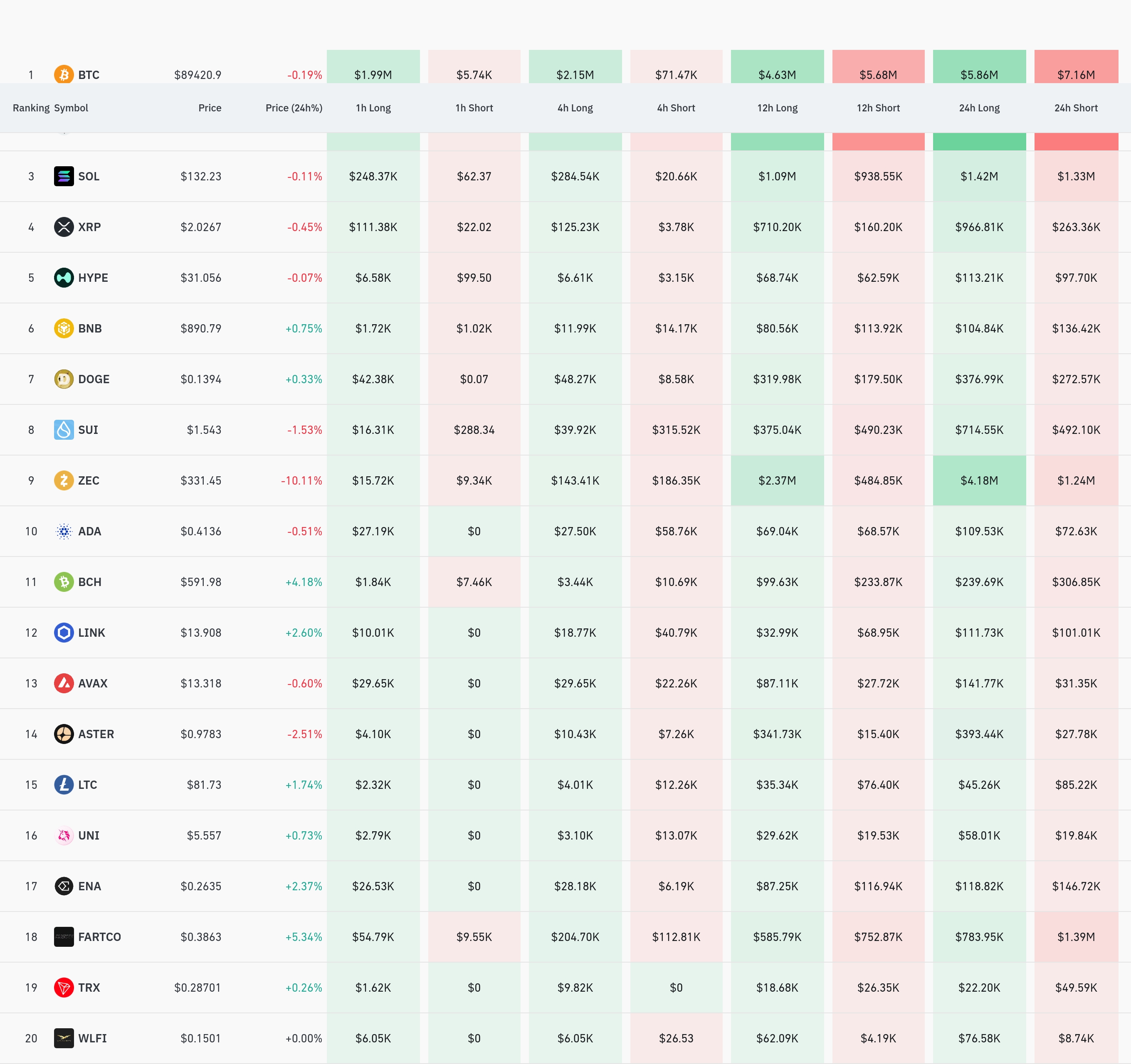Click the Solana SOL logo icon
Screen dimensions: 1131x1064
(64, 176)
